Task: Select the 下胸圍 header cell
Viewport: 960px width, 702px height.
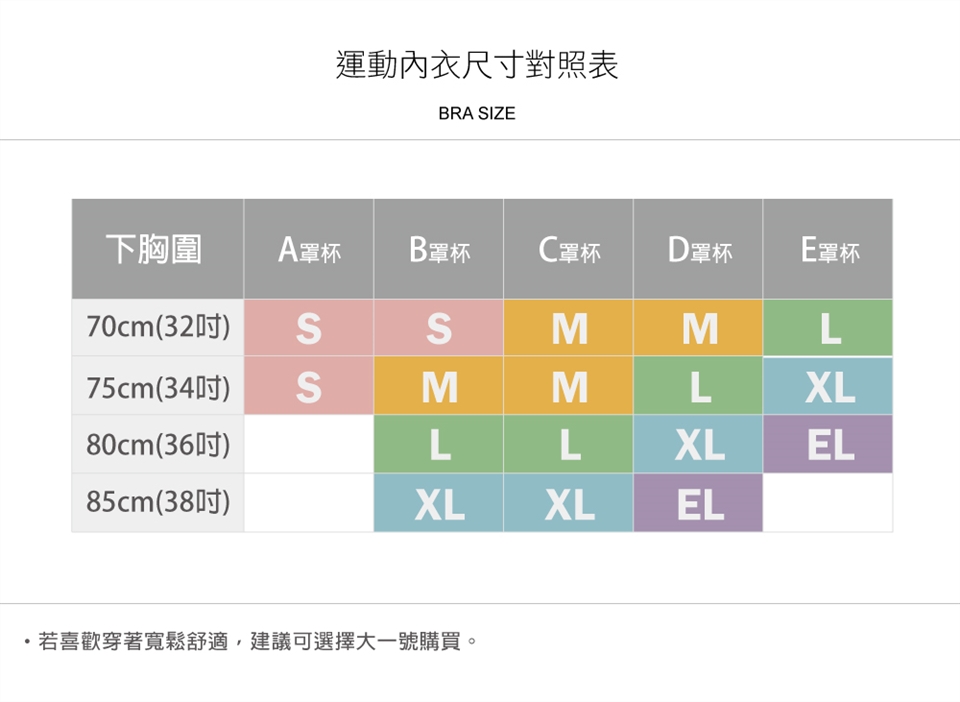Action: (x=157, y=250)
